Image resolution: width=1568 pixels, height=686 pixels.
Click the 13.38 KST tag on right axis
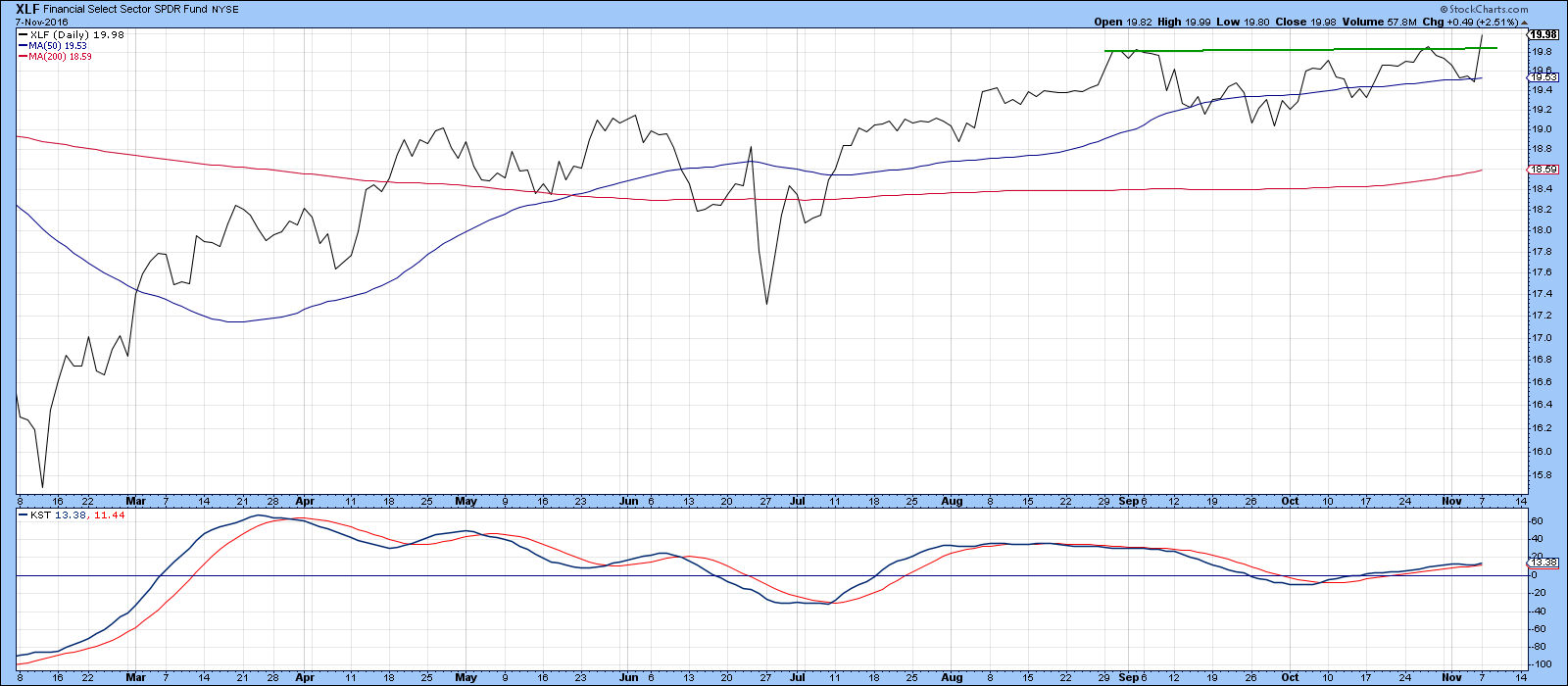(x=1543, y=563)
